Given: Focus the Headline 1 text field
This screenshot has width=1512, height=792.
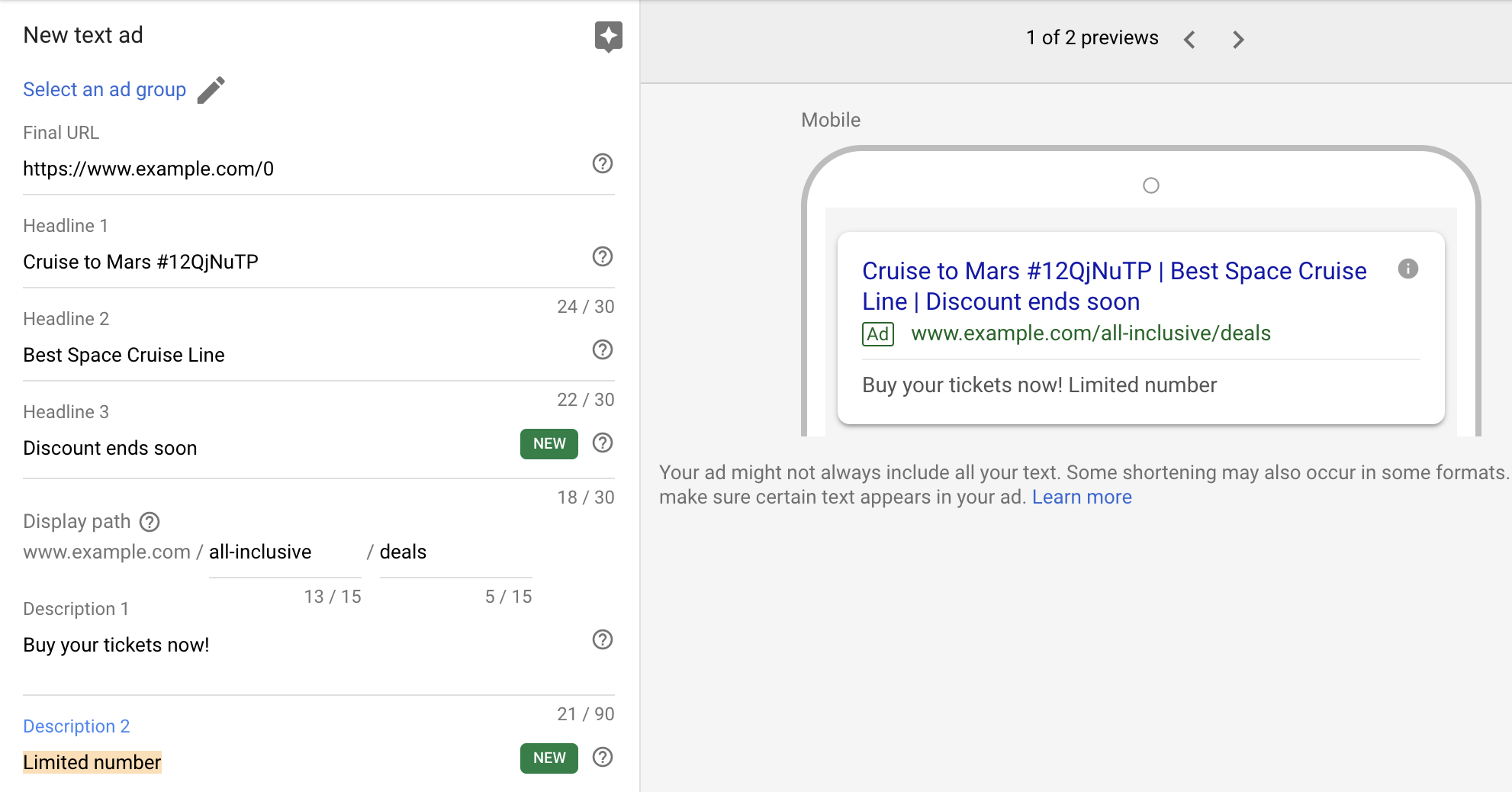Looking at the screenshot, I should pyautogui.click(x=298, y=262).
